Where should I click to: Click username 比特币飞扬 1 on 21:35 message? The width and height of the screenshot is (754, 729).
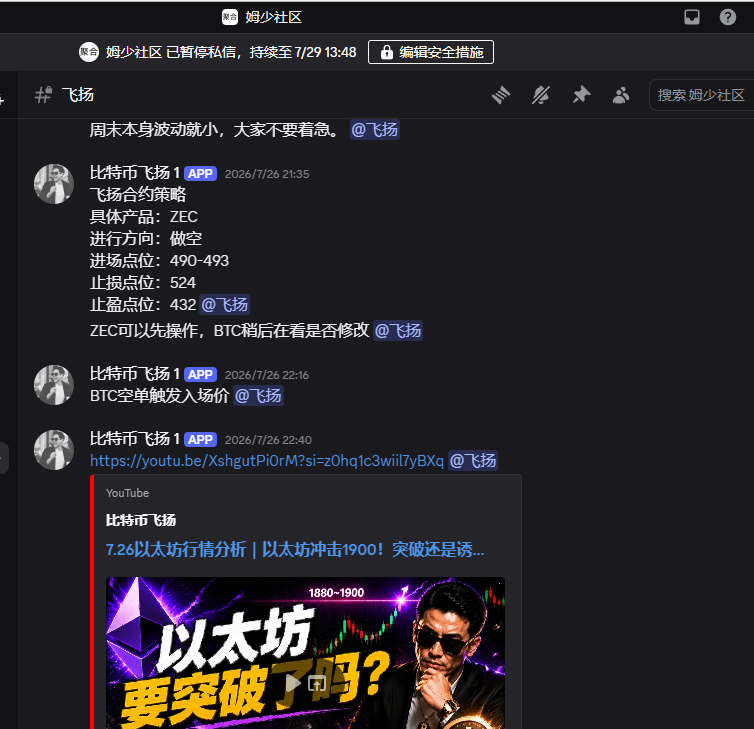click(135, 173)
